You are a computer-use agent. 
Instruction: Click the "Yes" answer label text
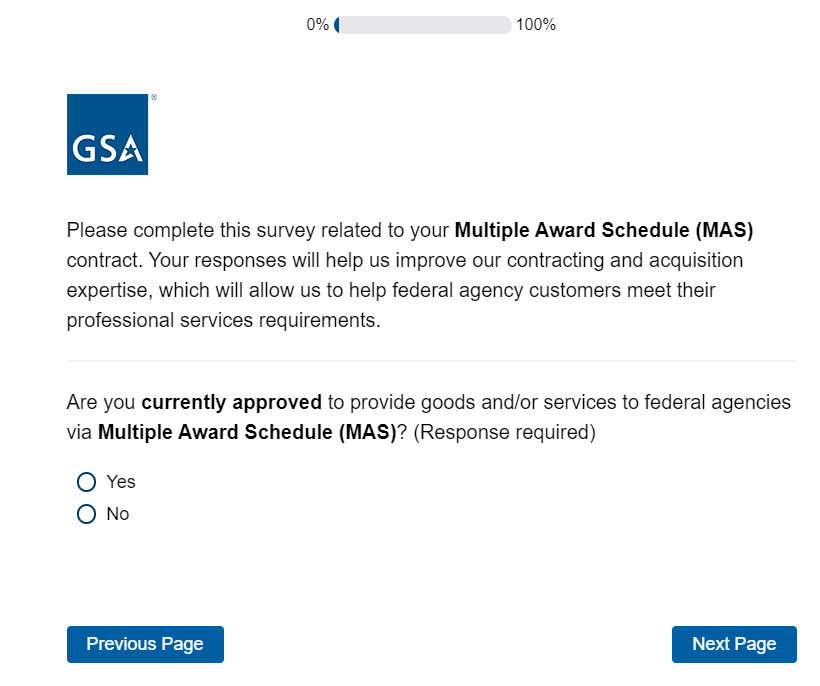pyautogui.click(x=121, y=482)
